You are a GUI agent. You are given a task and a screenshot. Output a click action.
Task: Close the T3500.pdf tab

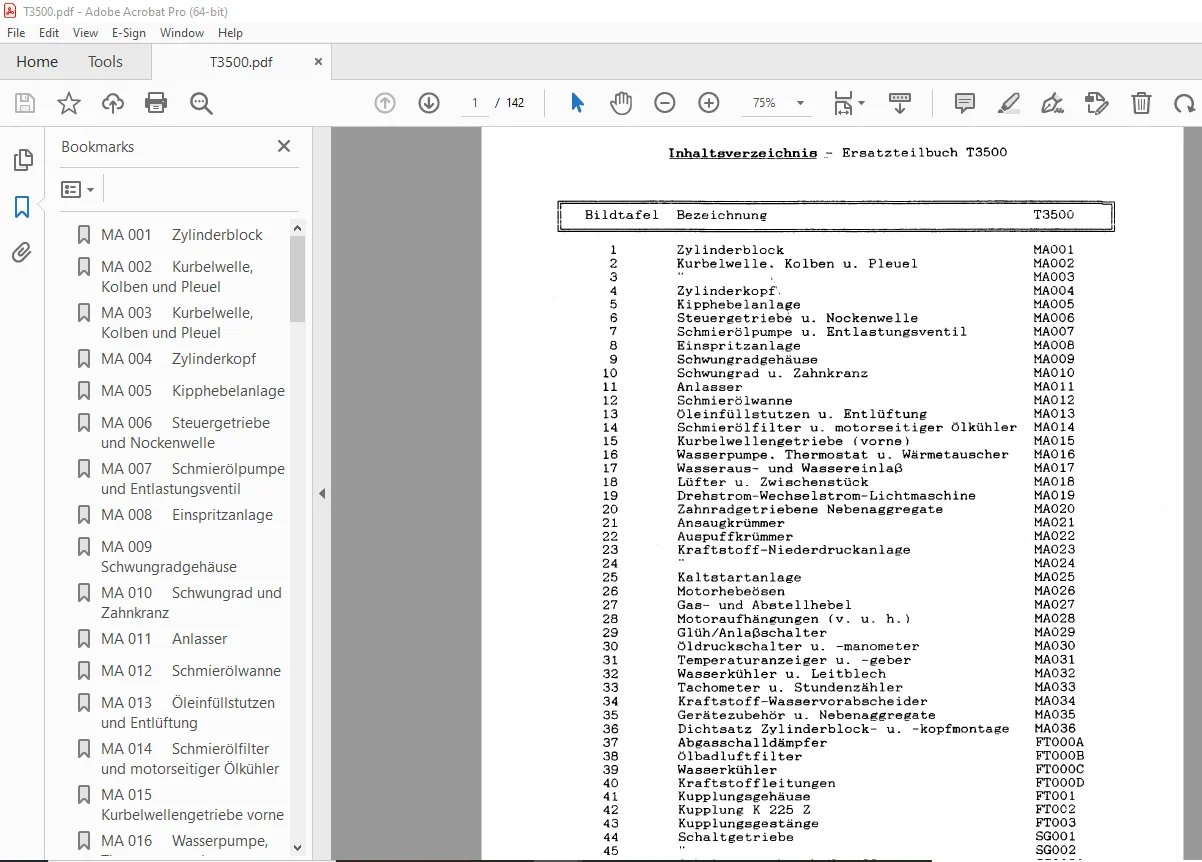click(318, 61)
